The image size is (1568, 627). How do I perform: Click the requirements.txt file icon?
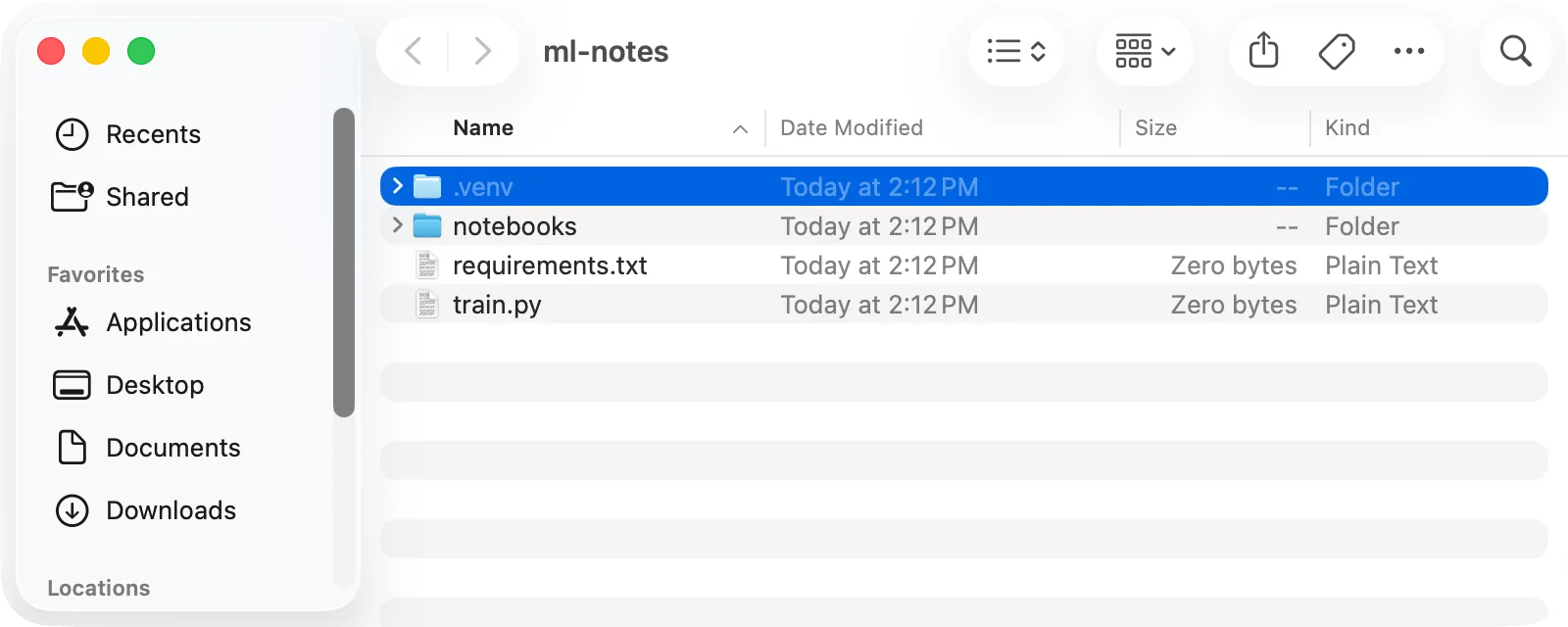[x=427, y=265]
